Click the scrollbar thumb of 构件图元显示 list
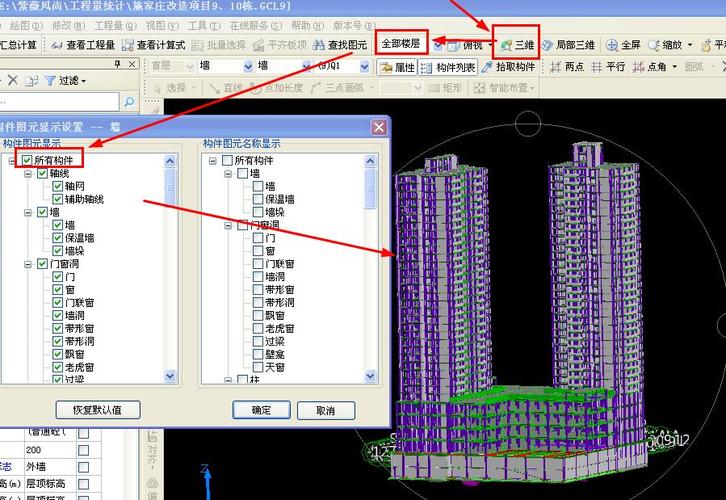This screenshot has height=500, width=726. point(170,187)
